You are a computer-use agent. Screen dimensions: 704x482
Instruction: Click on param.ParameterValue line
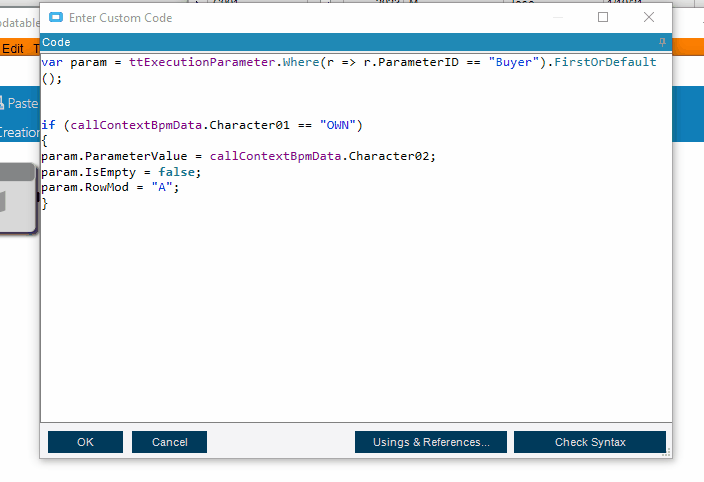tap(238, 156)
